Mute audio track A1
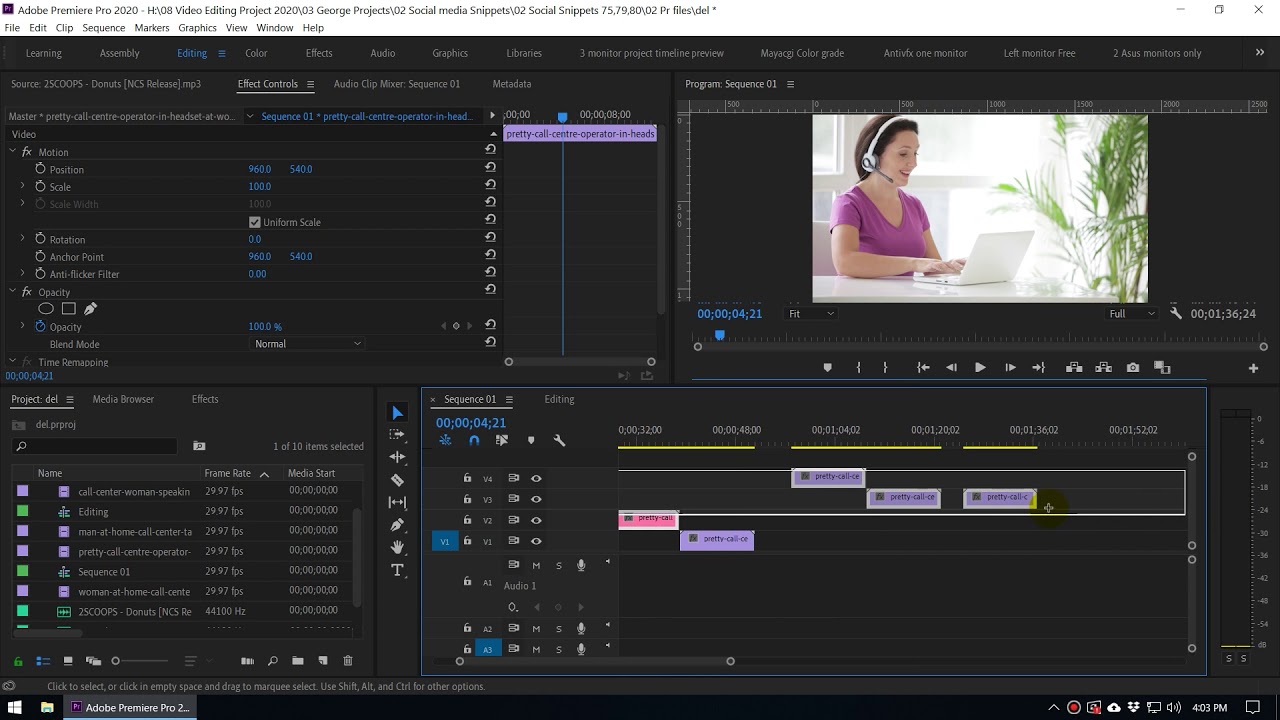The image size is (1280, 720). click(536, 566)
